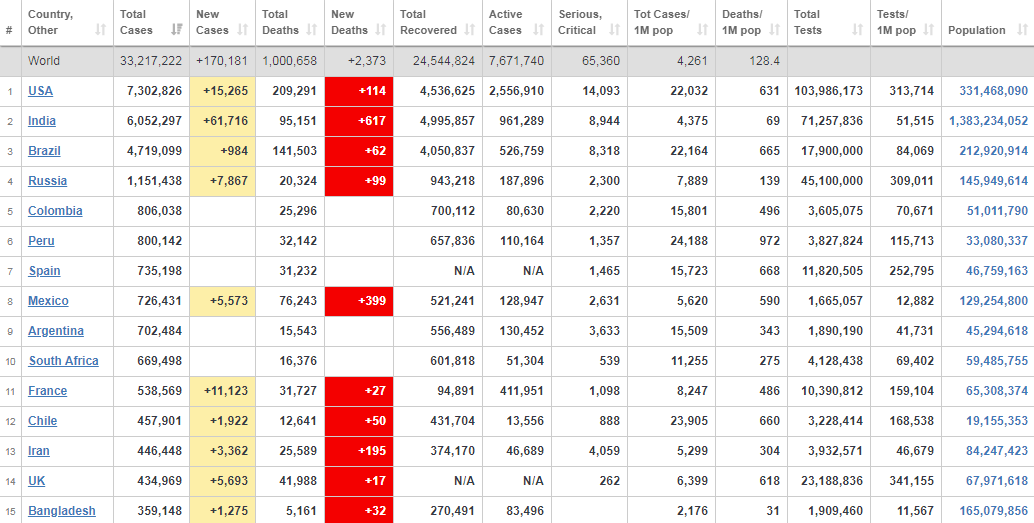Open the Iran country link

tap(38, 451)
